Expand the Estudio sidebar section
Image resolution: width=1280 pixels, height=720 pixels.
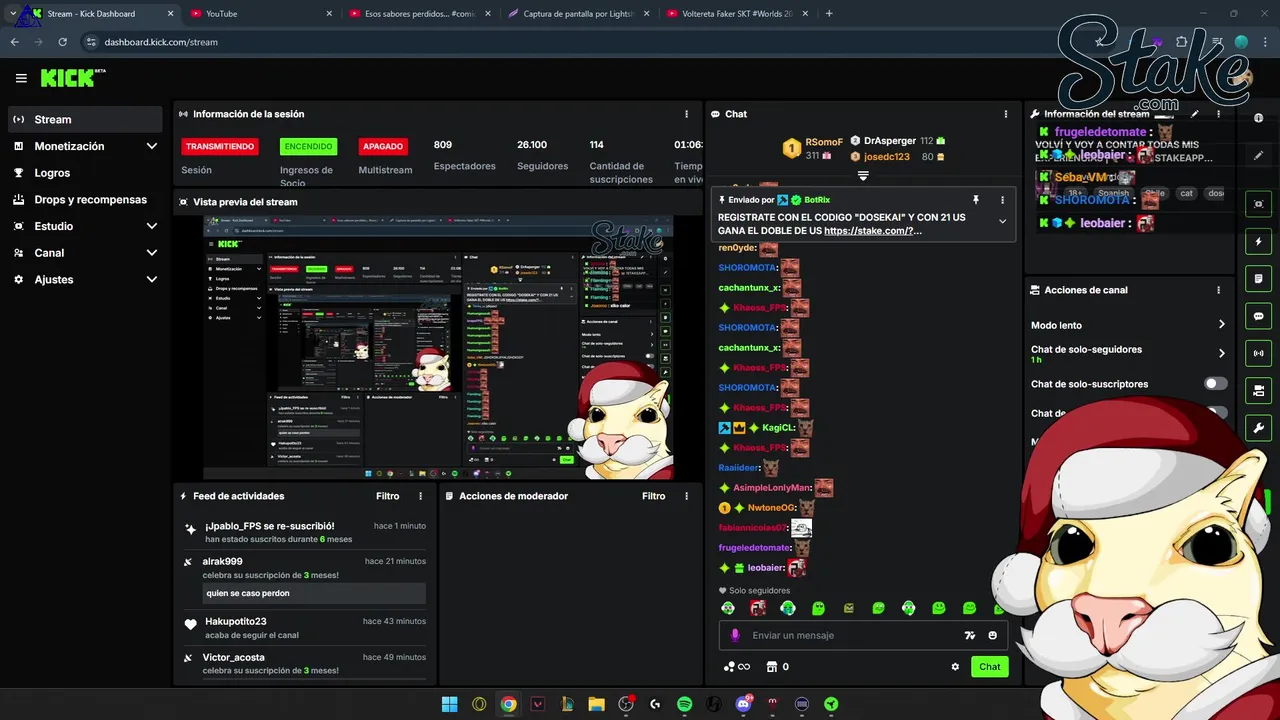coord(85,226)
